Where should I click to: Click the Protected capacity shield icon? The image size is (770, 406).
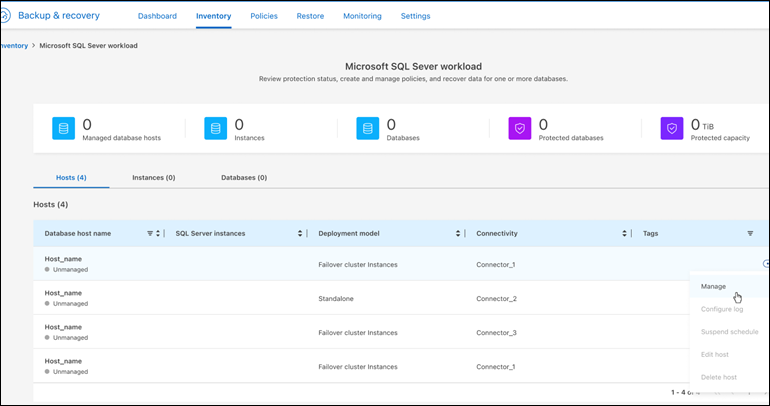coord(672,129)
